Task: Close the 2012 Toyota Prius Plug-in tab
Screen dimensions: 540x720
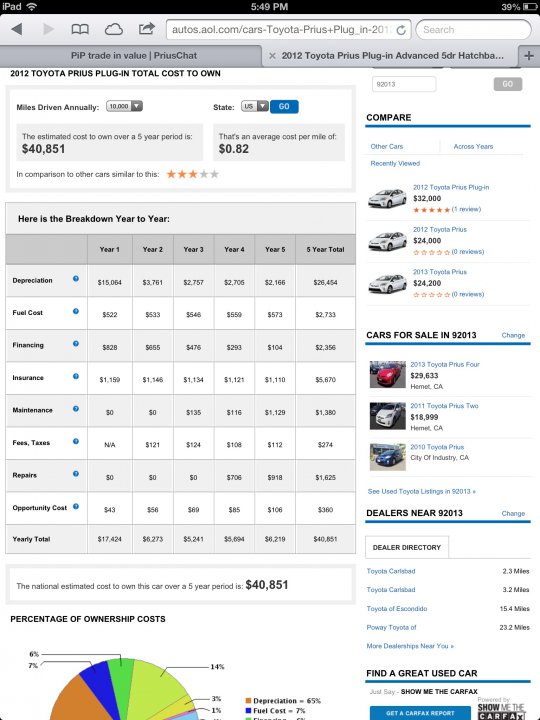Action: (272, 56)
